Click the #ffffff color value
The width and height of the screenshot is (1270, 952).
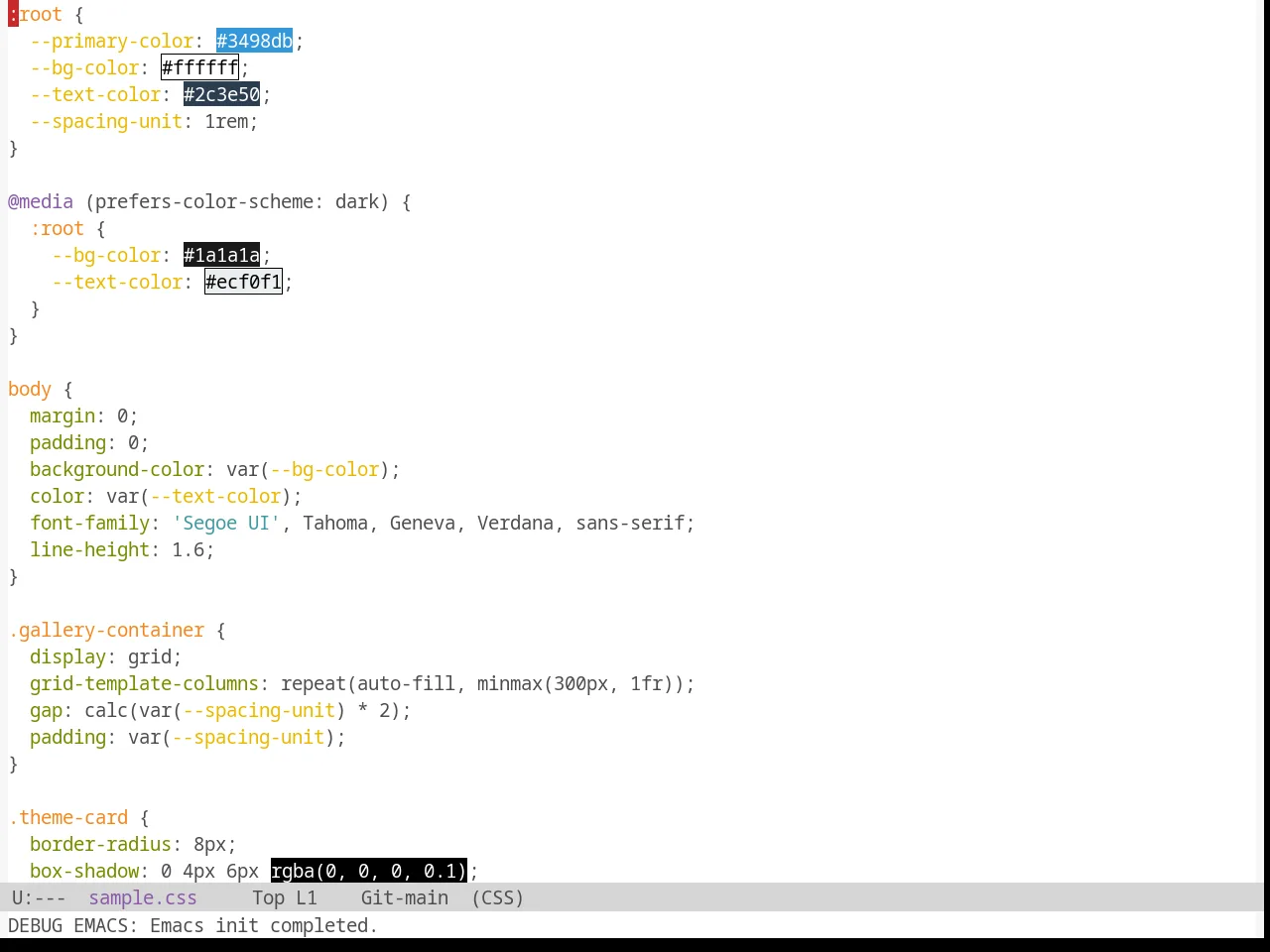pos(199,67)
